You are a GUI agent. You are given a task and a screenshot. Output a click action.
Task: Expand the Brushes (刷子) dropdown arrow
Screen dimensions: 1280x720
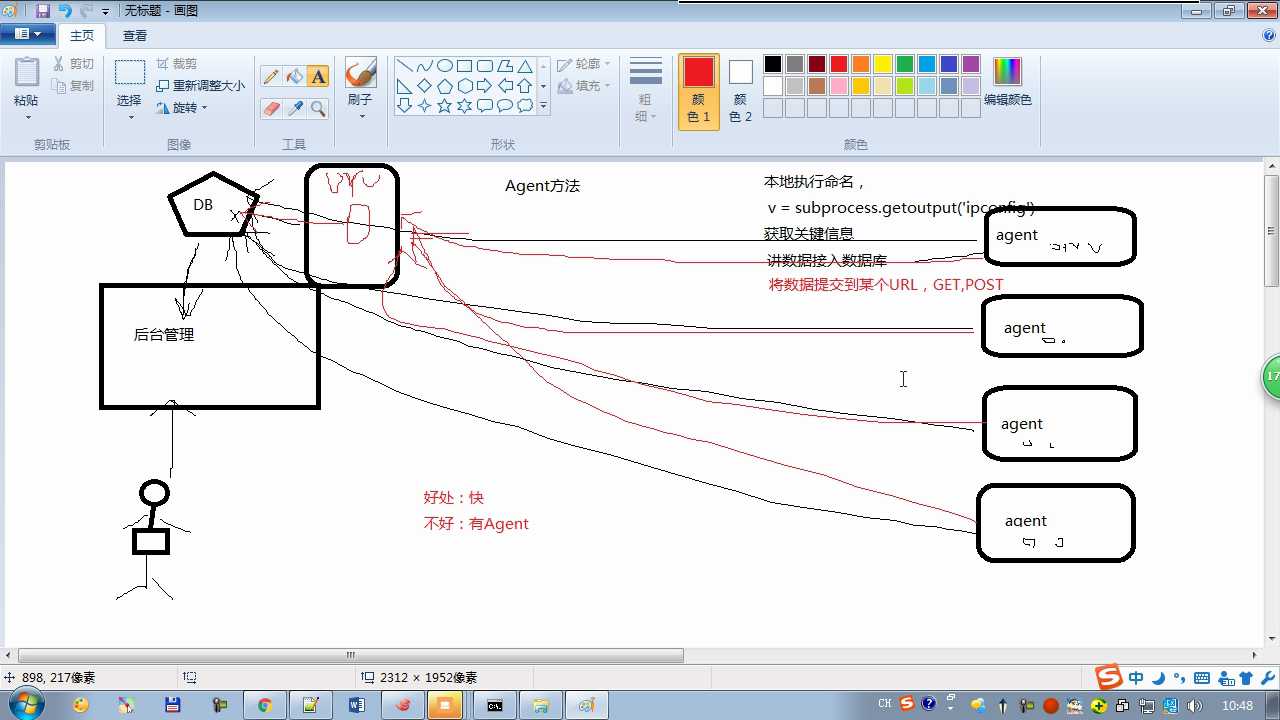click(360, 117)
